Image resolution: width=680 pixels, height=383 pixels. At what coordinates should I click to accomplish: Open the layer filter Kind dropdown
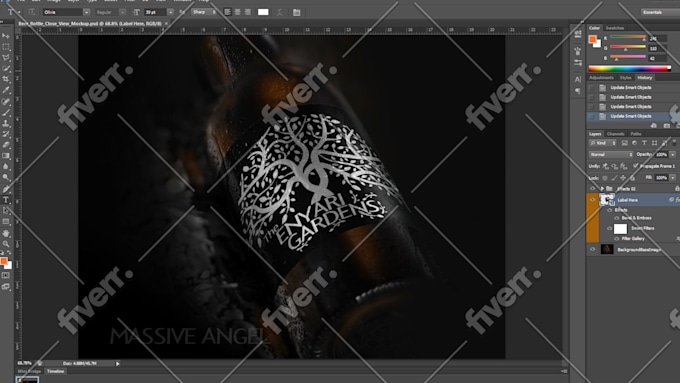(x=603, y=143)
